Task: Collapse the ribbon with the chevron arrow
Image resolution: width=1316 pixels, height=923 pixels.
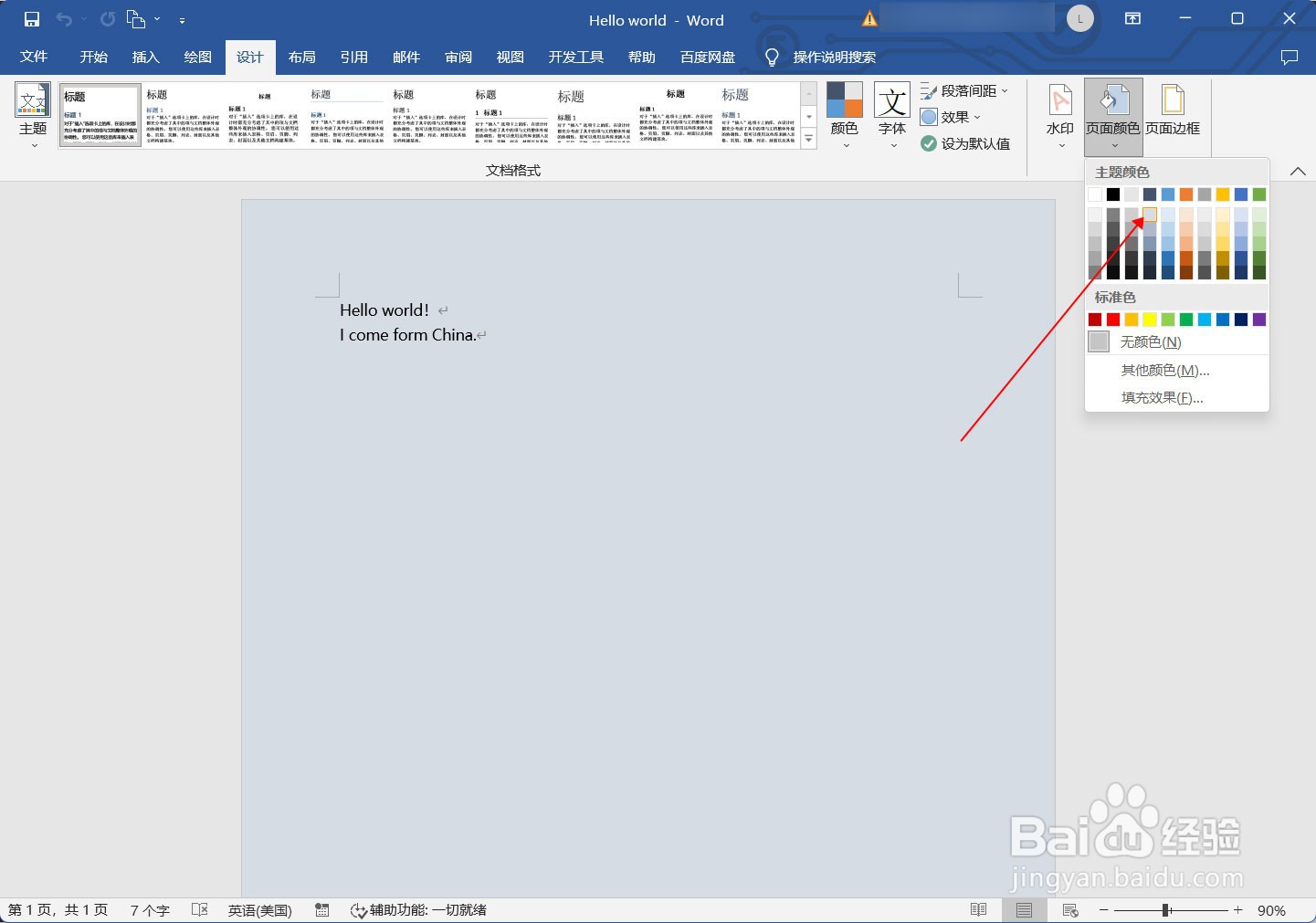Action: [x=1297, y=171]
